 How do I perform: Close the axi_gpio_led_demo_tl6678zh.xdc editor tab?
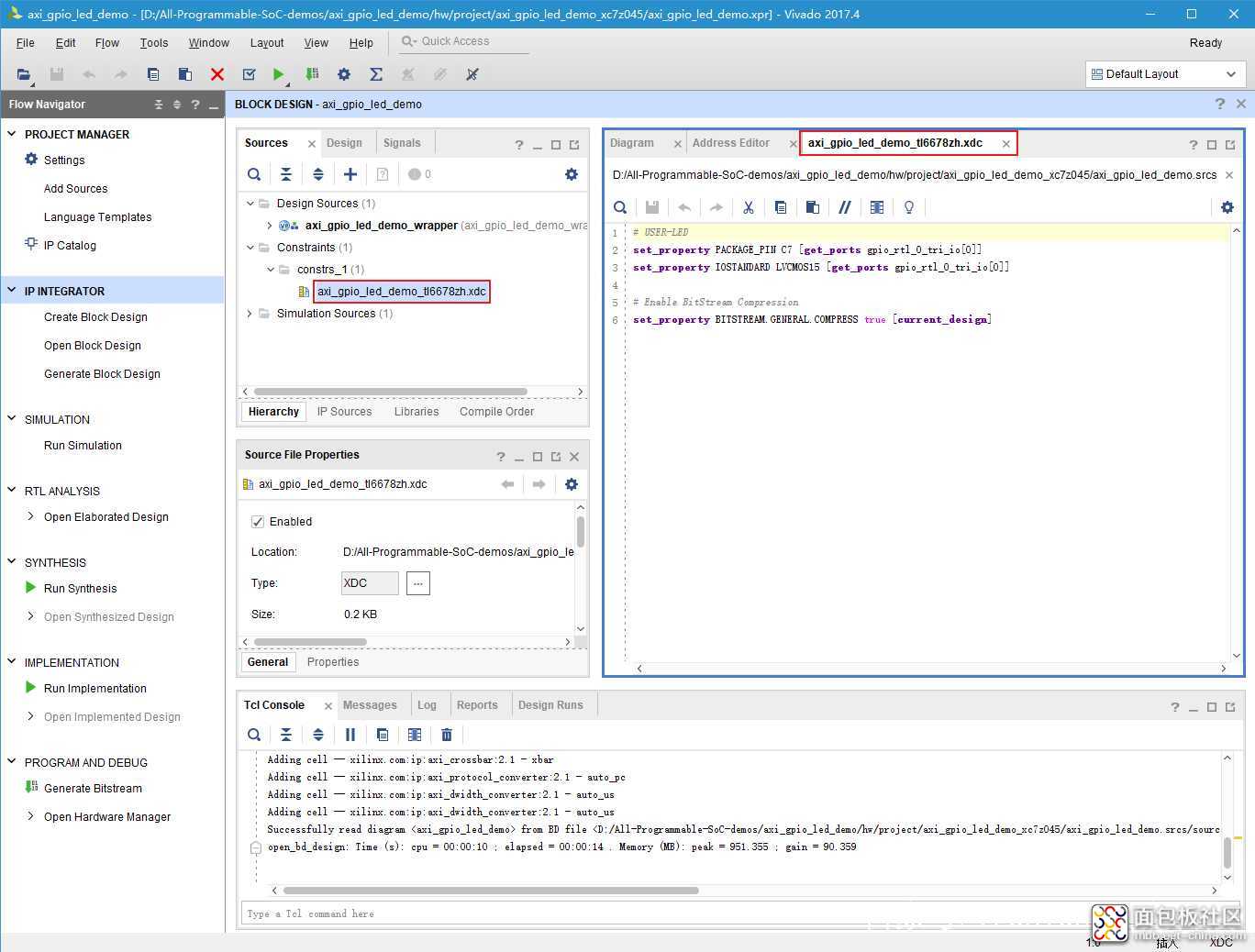(1006, 144)
